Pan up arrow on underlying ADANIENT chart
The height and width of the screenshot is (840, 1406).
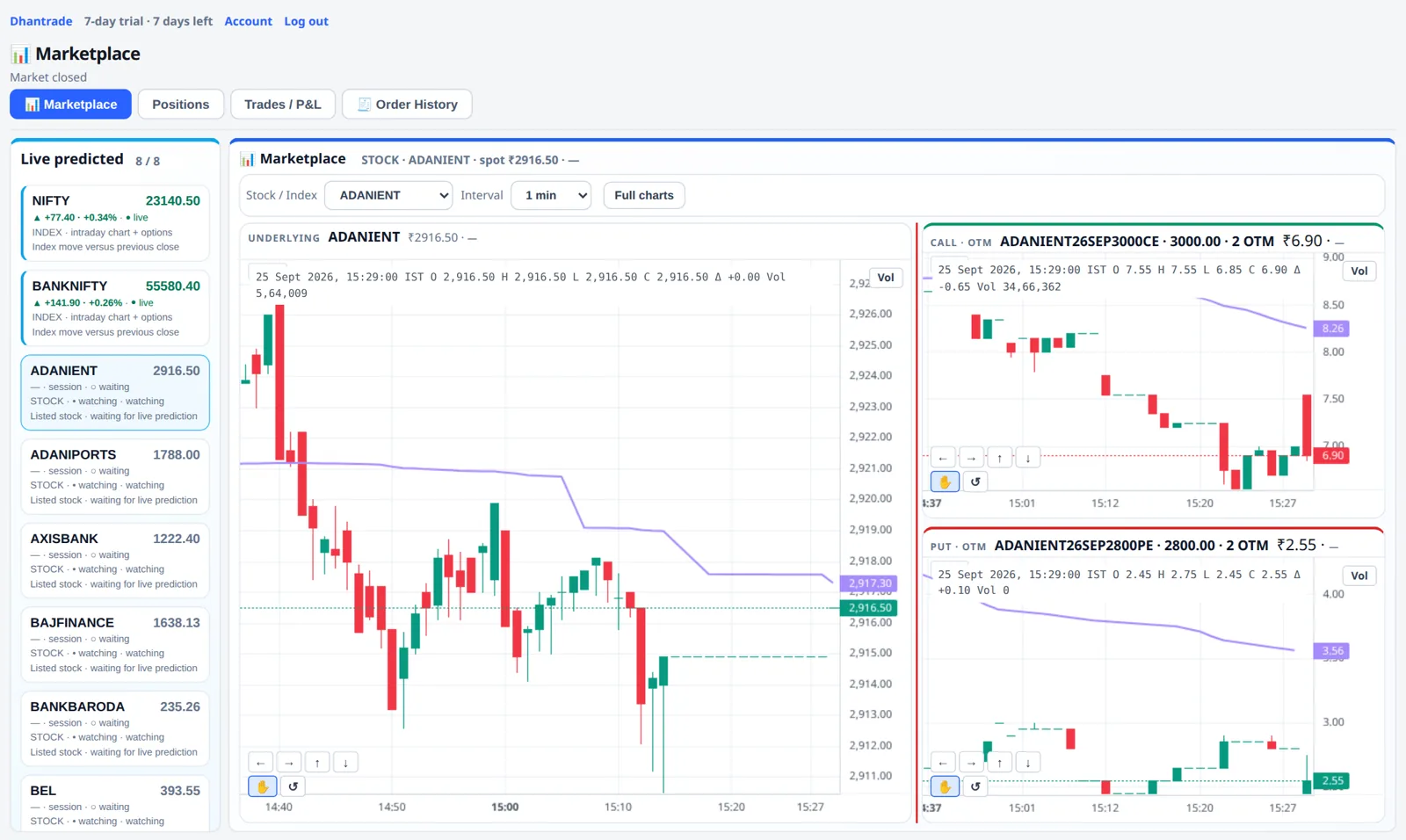317,763
